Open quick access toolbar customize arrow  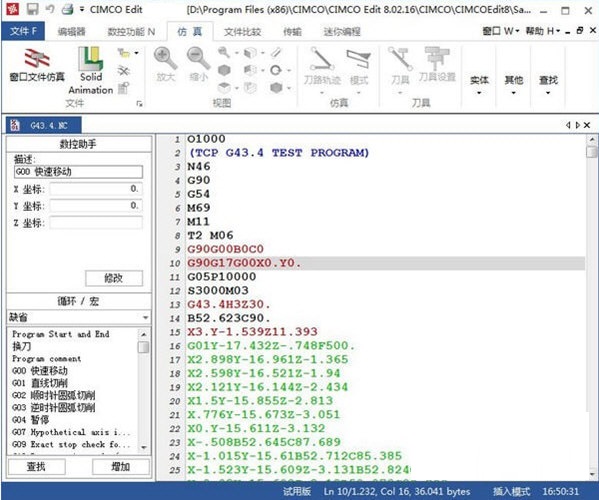click(x=82, y=9)
